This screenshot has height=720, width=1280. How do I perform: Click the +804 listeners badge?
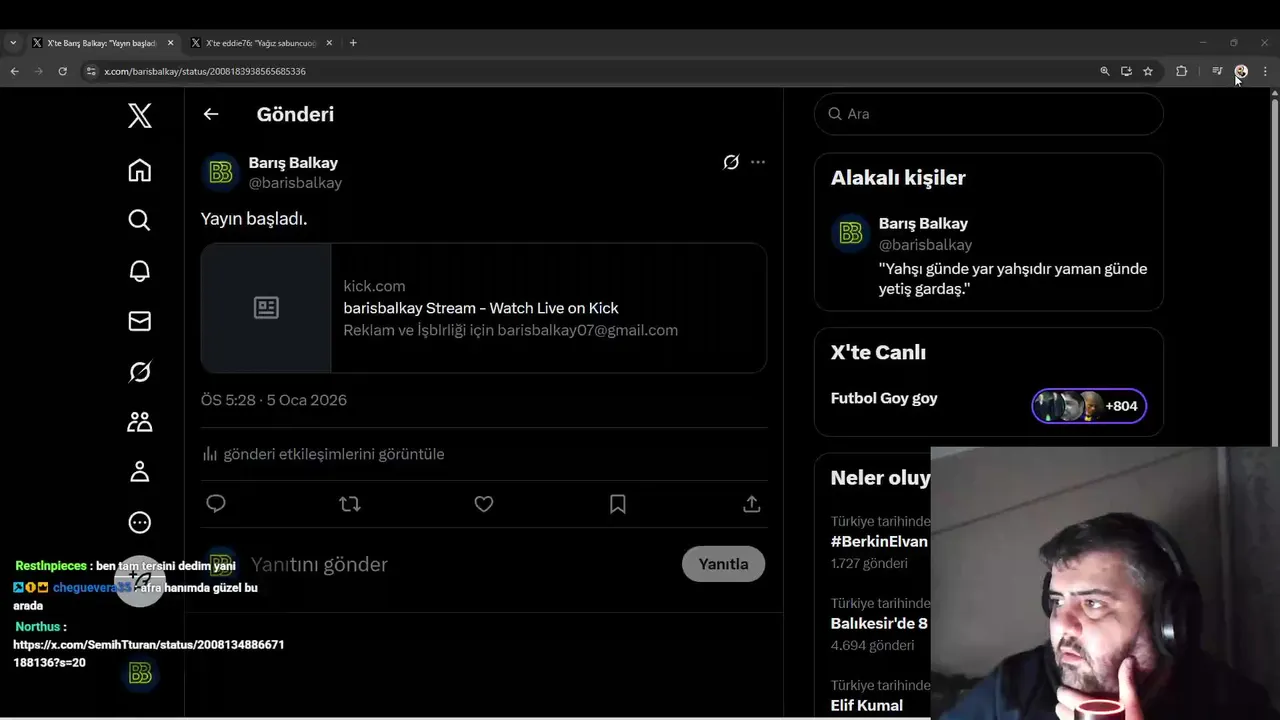1089,406
